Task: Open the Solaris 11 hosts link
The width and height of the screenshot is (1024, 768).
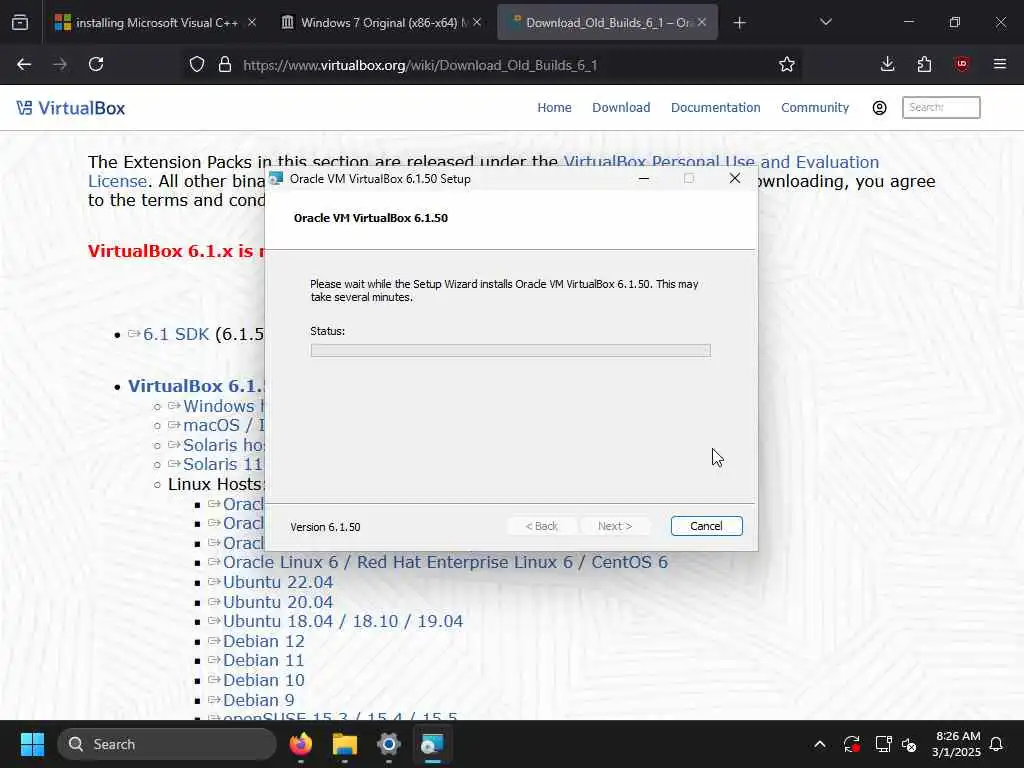Action: pyautogui.click(x=223, y=464)
